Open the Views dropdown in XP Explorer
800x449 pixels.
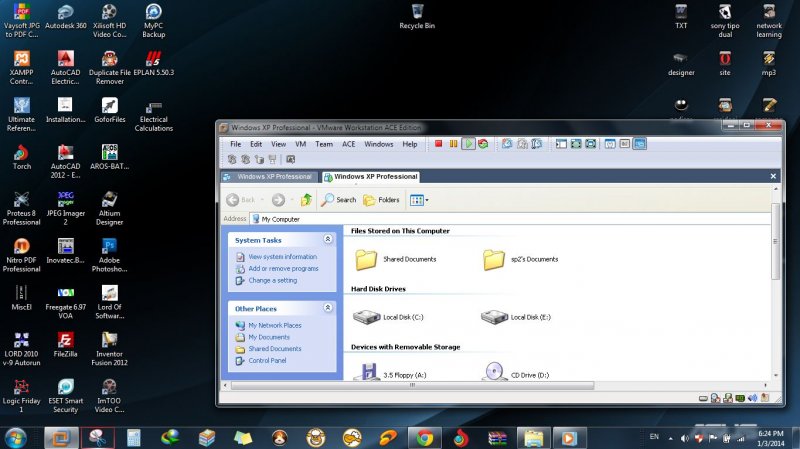(x=419, y=200)
